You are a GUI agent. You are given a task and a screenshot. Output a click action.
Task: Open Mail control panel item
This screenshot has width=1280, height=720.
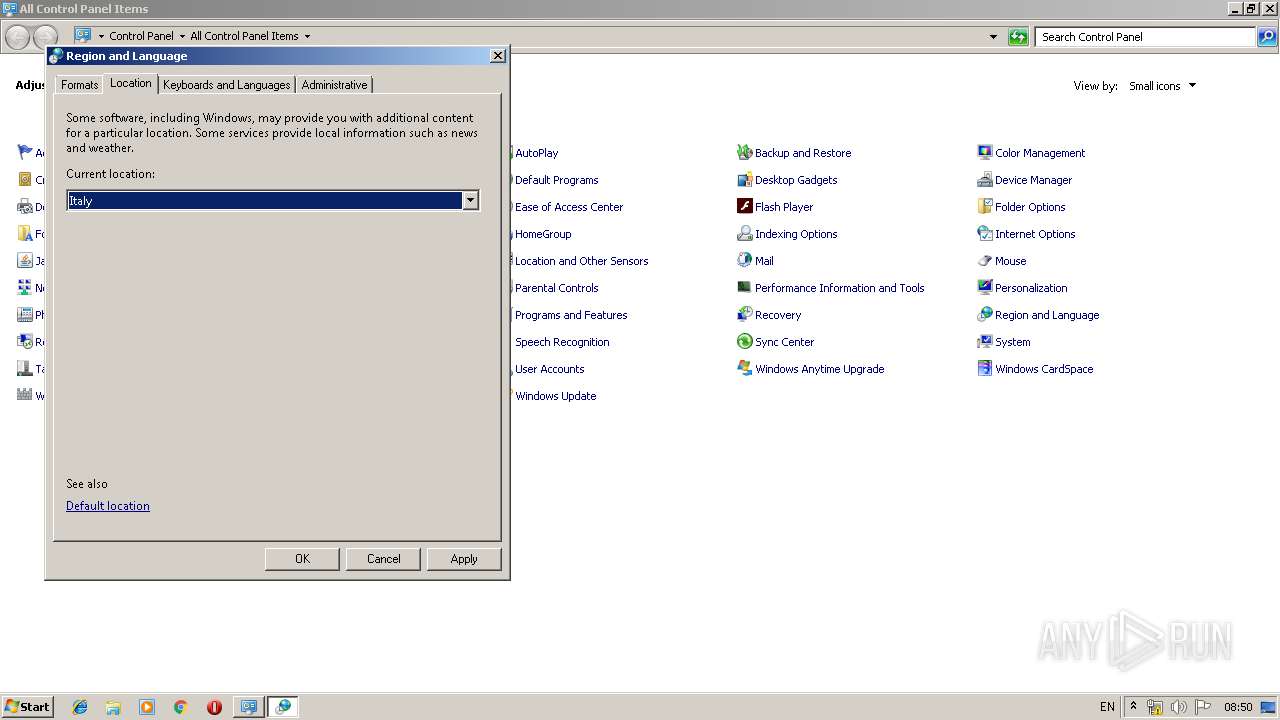755,261
